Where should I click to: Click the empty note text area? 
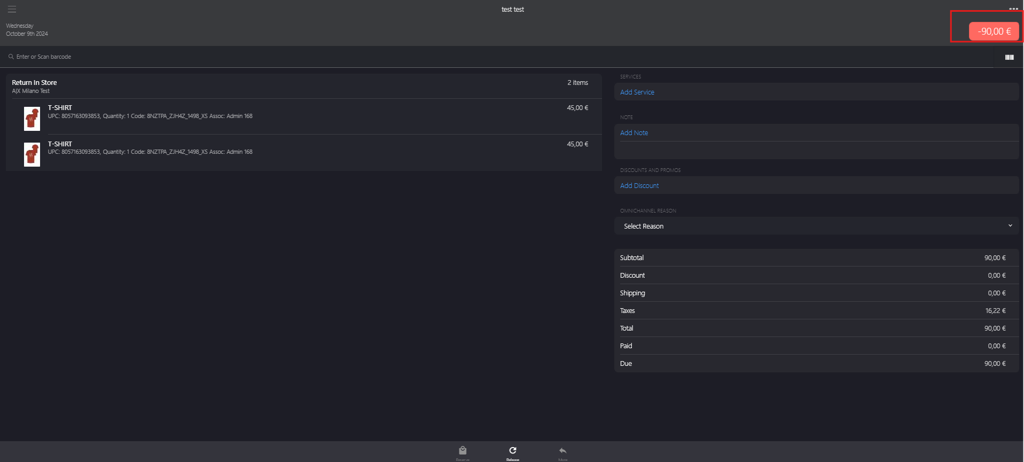pyautogui.click(x=816, y=150)
